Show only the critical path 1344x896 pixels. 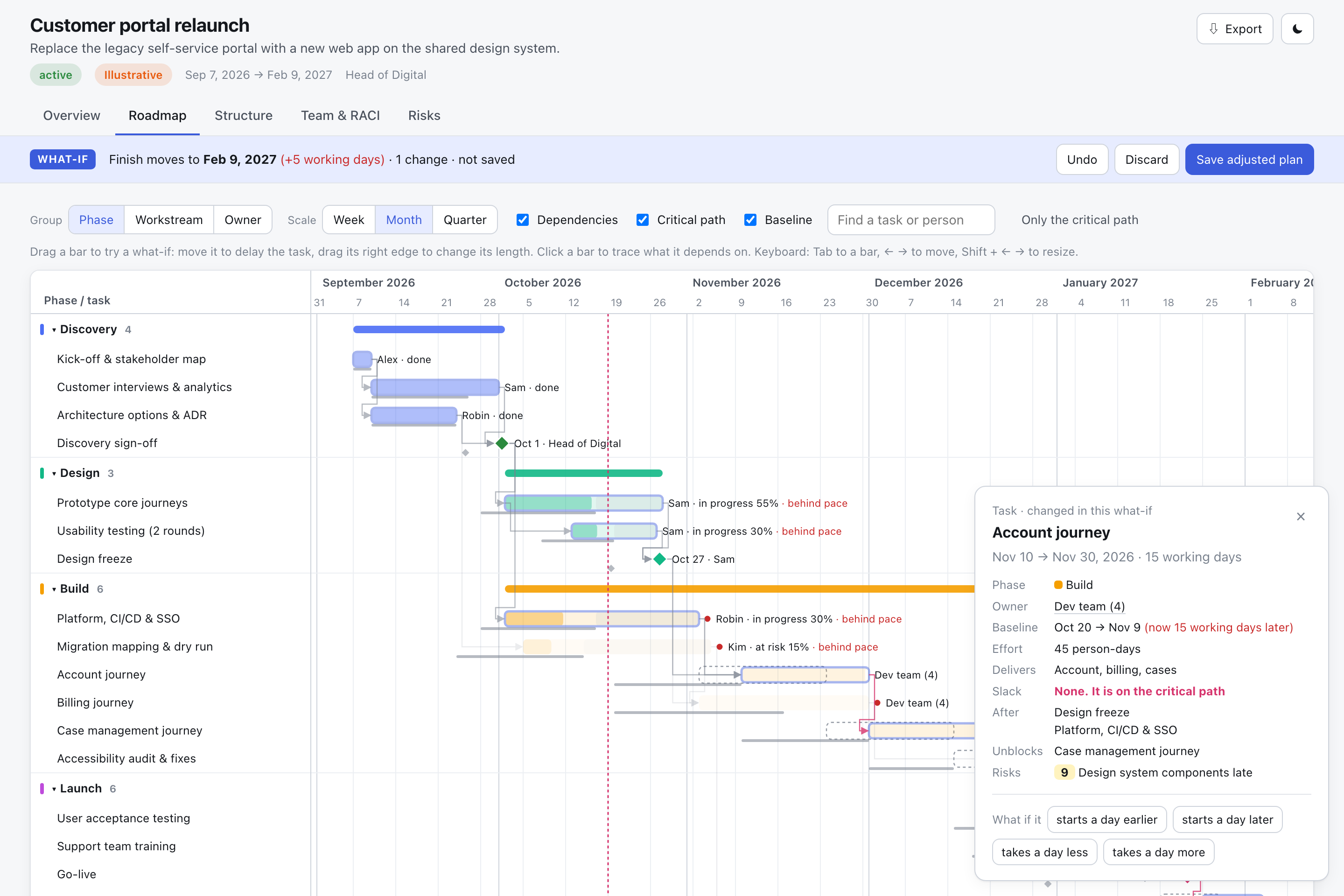tap(1079, 220)
